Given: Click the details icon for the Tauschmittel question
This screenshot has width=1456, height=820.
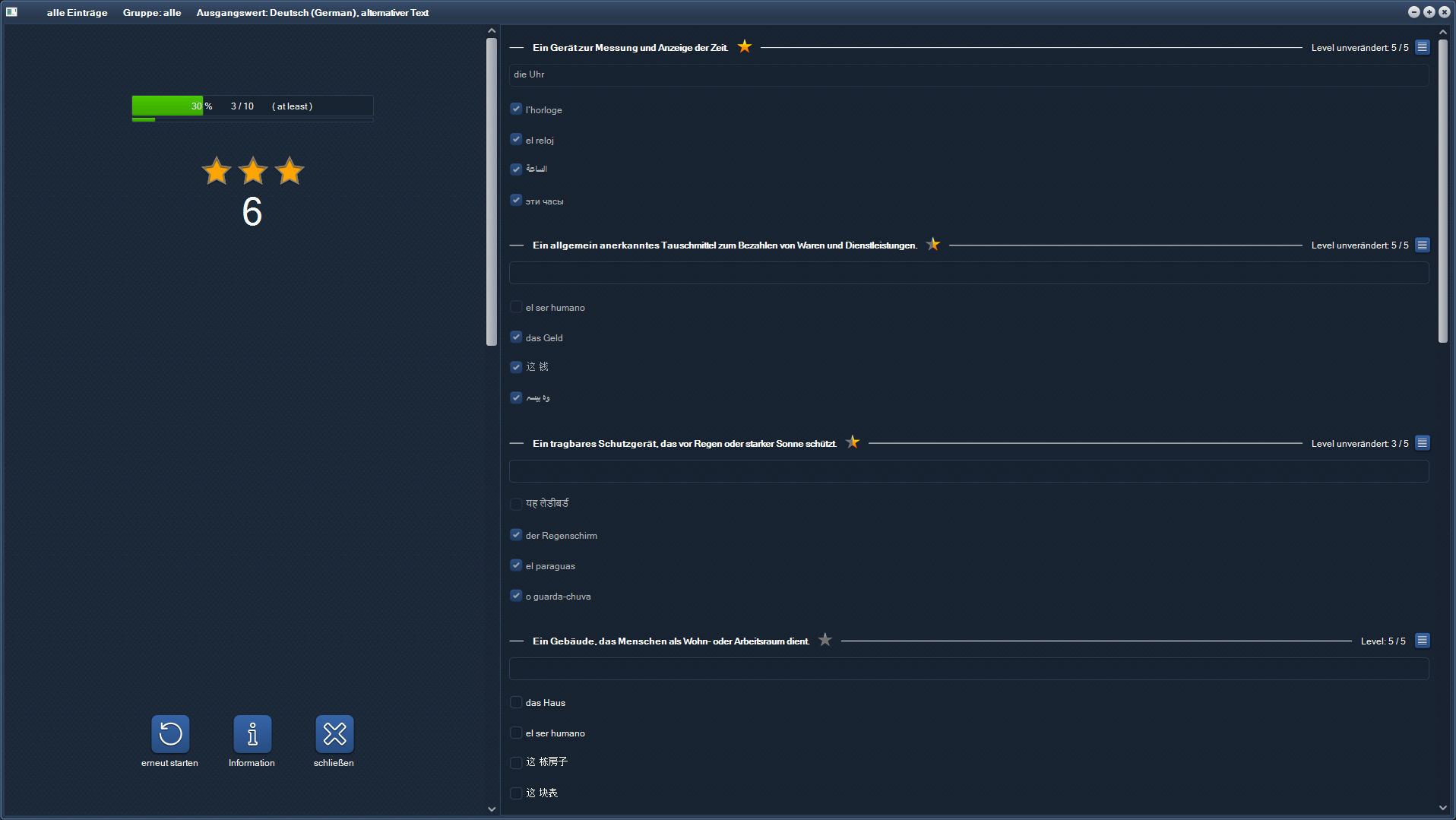Looking at the screenshot, I should coord(1423,245).
